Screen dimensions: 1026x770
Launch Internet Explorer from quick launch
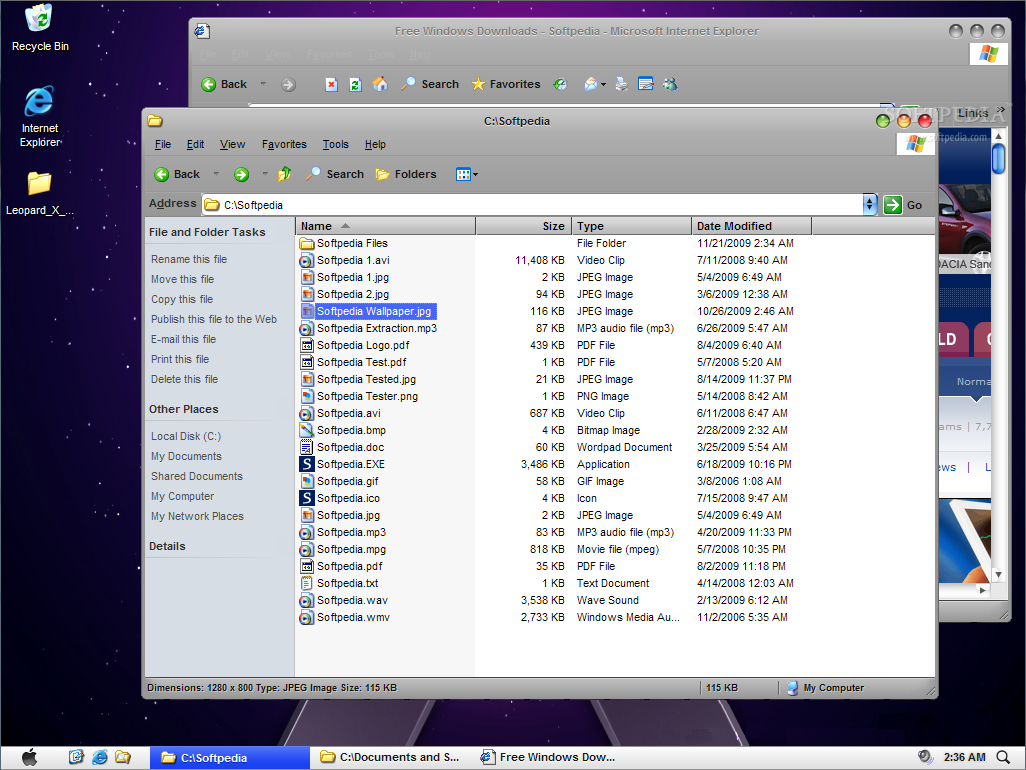pyautogui.click(x=99, y=757)
